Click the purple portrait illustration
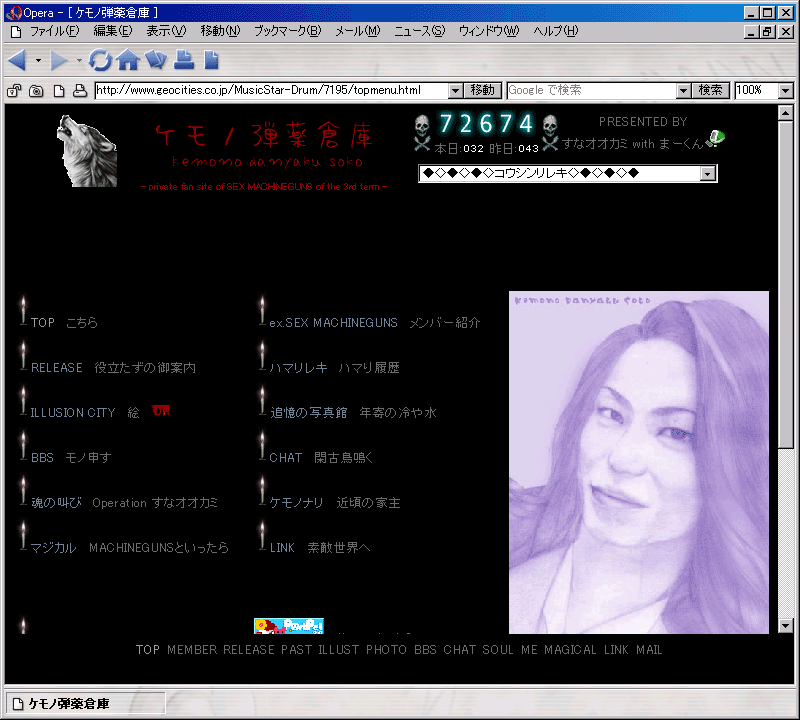Viewport: 800px width, 720px height. 639,462
